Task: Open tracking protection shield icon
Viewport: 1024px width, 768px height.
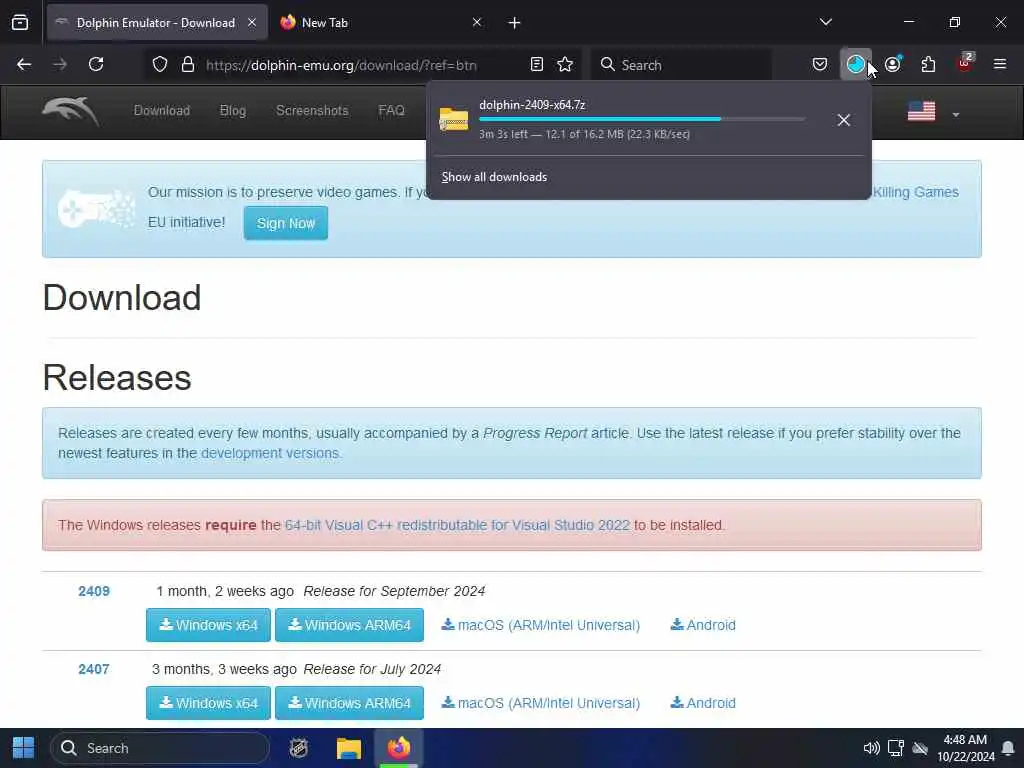Action: click(160, 65)
